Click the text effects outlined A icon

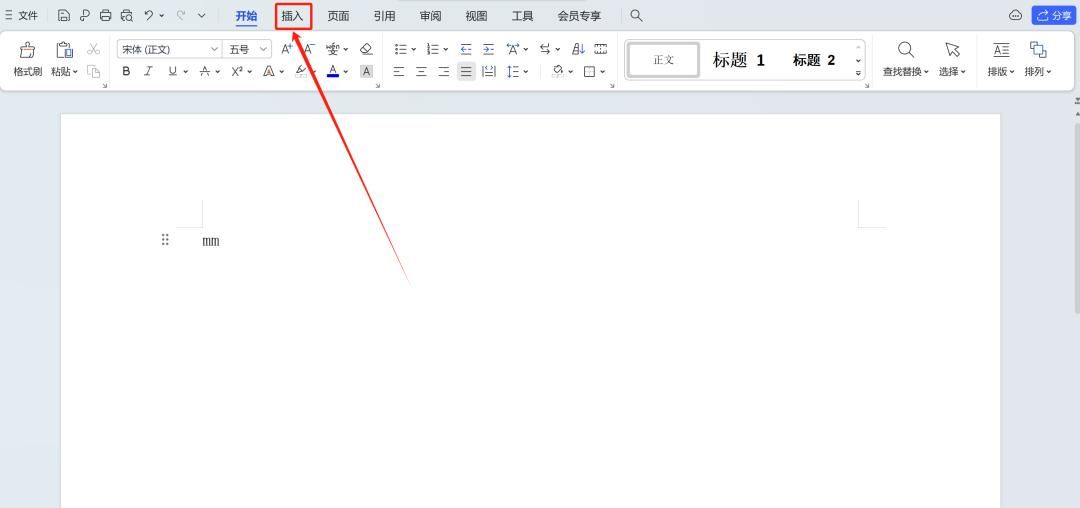click(x=269, y=71)
